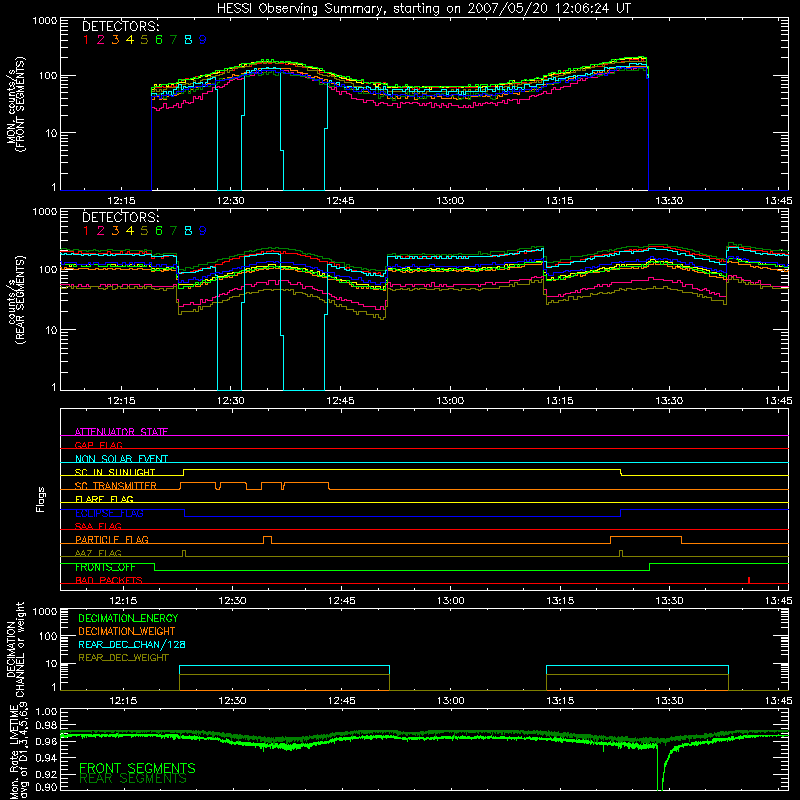Click detector 9 legend number in front segments panel
Image resolution: width=800 pixels, height=800 pixels.
[x=203, y=40]
